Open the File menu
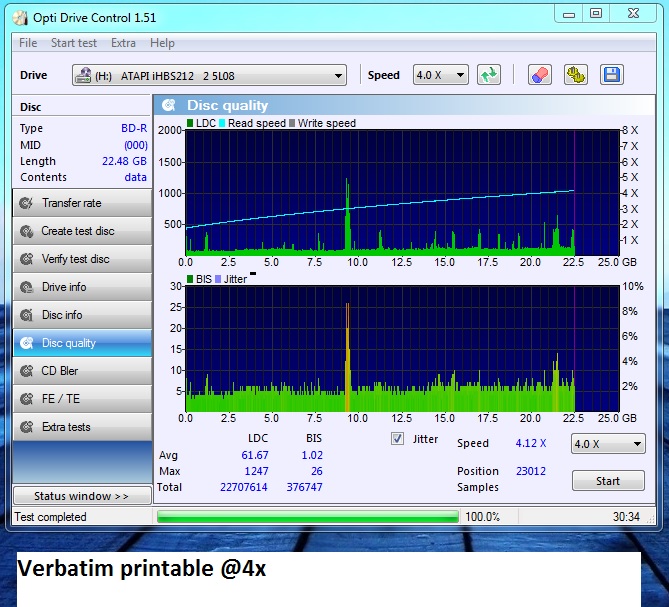Viewport: 669px width, 607px height. tap(28, 43)
